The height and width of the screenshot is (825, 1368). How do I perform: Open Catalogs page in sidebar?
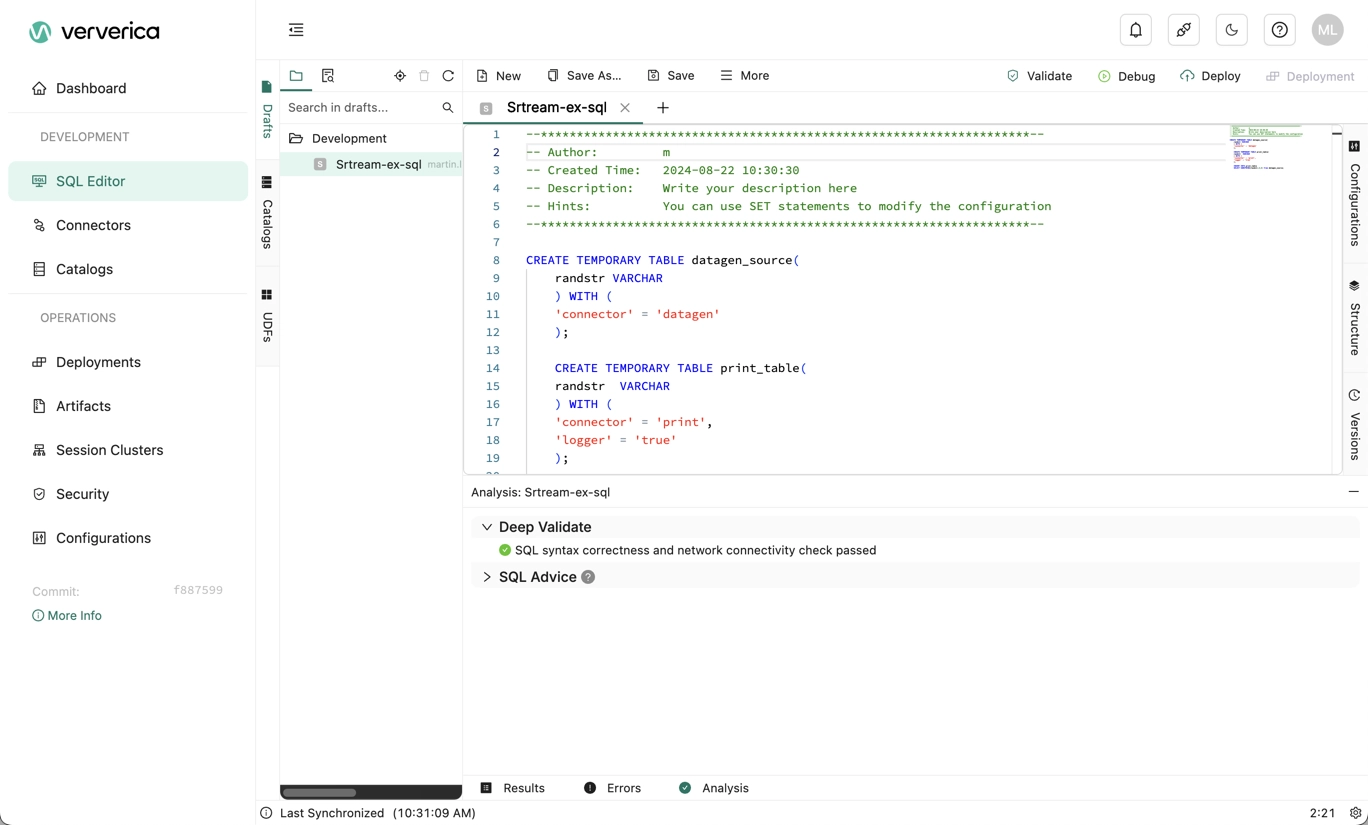[128, 269]
